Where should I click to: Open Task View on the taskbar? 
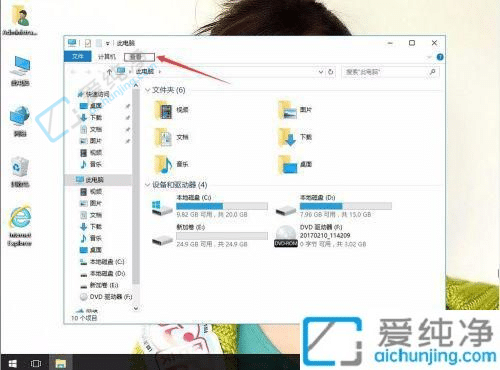click(36, 363)
